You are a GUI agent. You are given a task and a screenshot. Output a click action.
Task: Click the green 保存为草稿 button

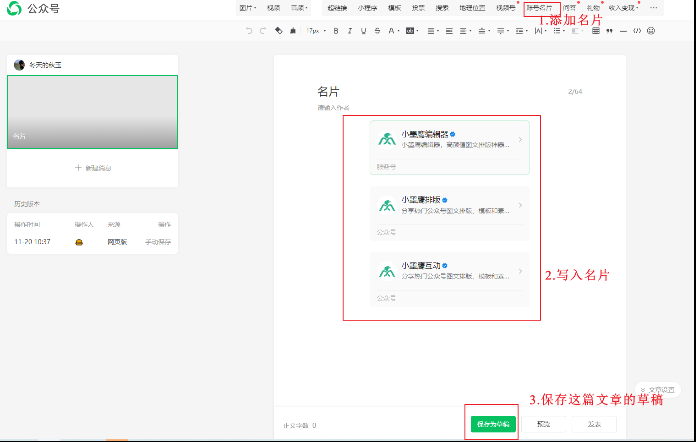point(493,424)
